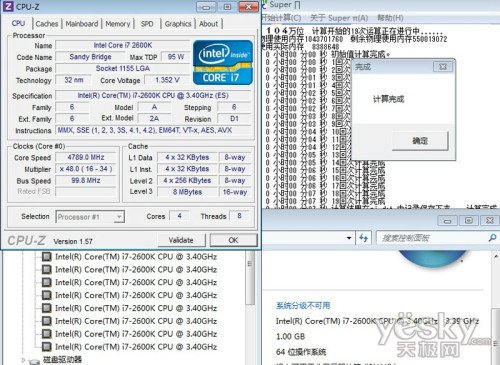
Task: Click the Threads count value 8
Action: point(239,216)
